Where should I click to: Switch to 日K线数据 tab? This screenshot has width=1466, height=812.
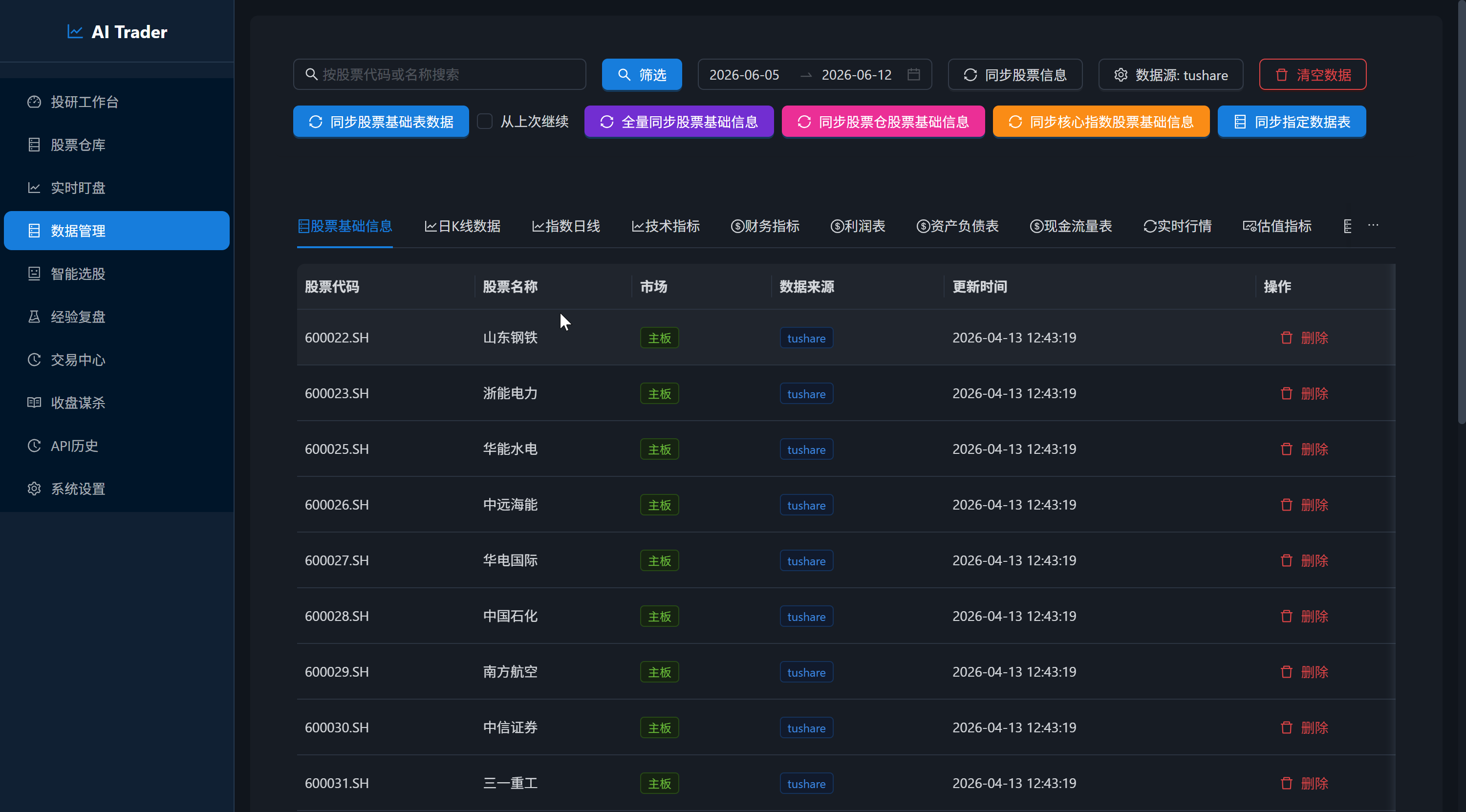click(x=462, y=226)
